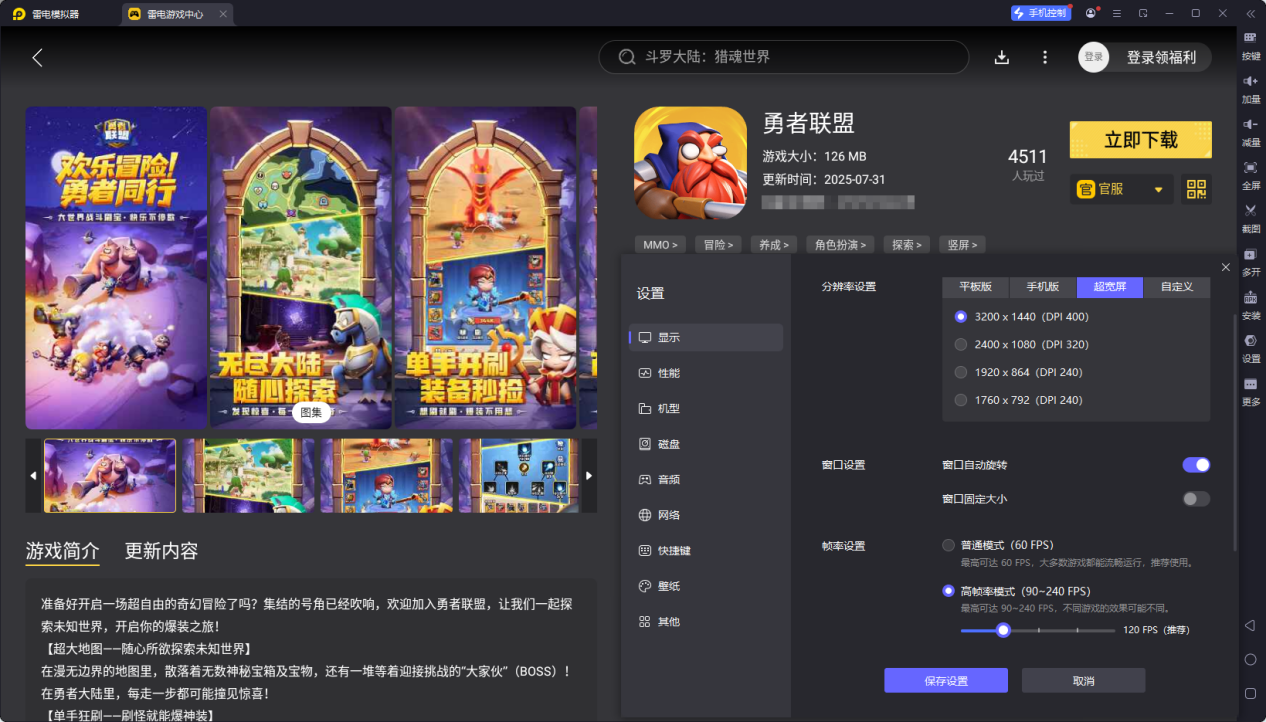
Task: Click the 加量 volume up icon
Action: [1250, 87]
